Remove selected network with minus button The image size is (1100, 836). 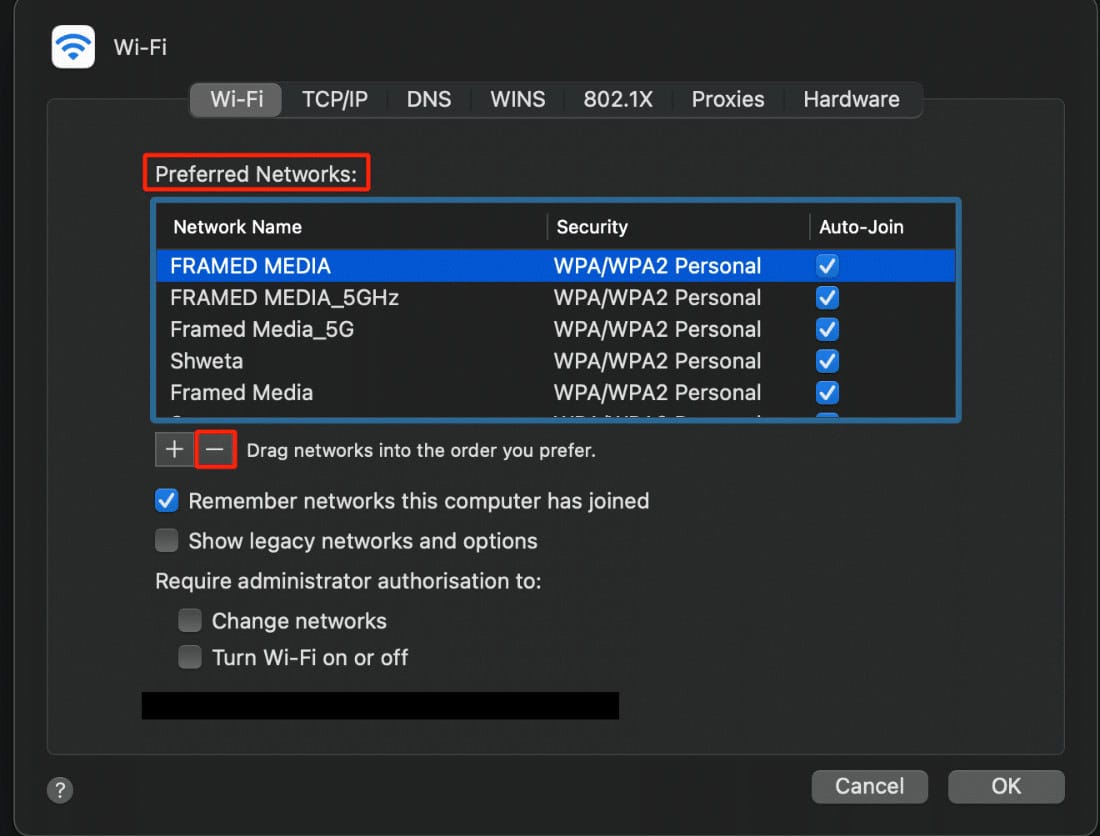point(215,450)
